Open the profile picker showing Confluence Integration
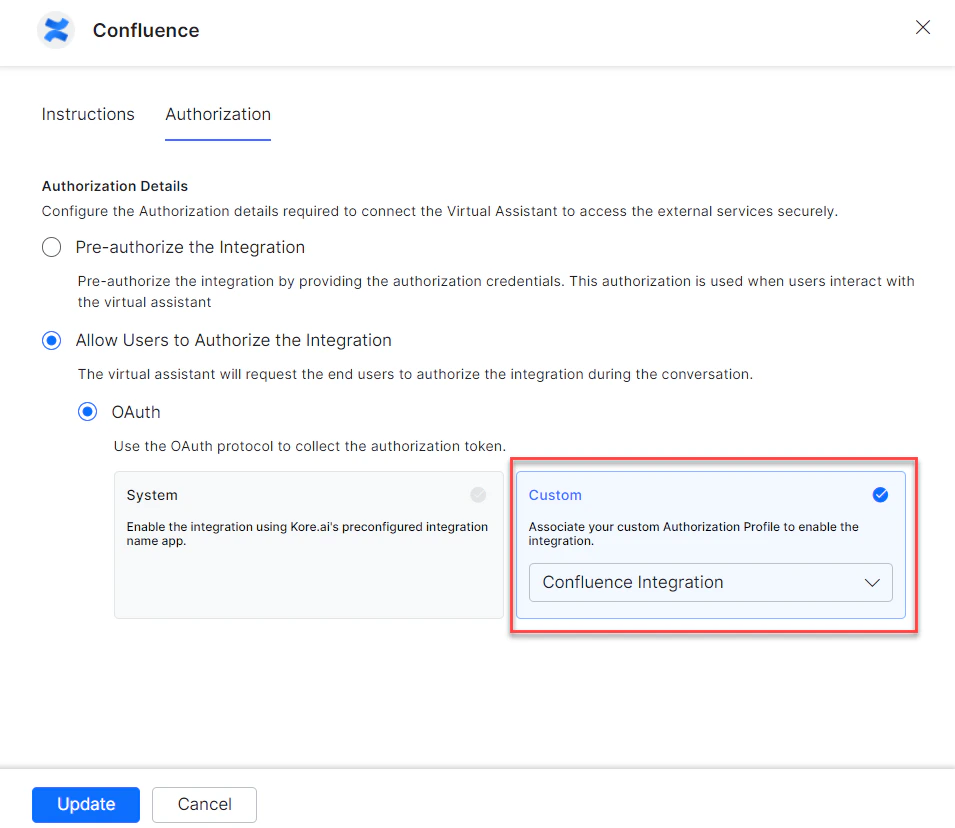Image resolution: width=955 pixels, height=828 pixels. click(710, 582)
